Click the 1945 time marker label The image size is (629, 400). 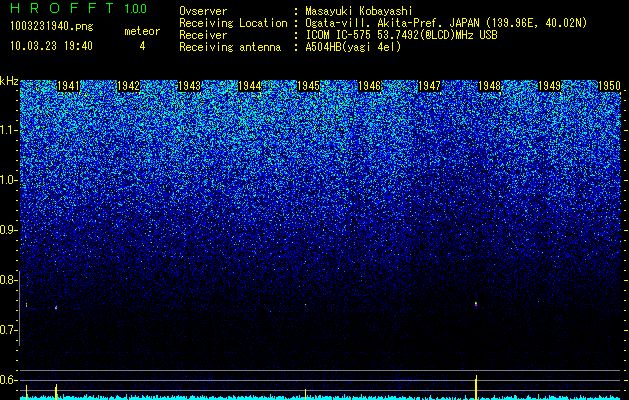coord(309,86)
